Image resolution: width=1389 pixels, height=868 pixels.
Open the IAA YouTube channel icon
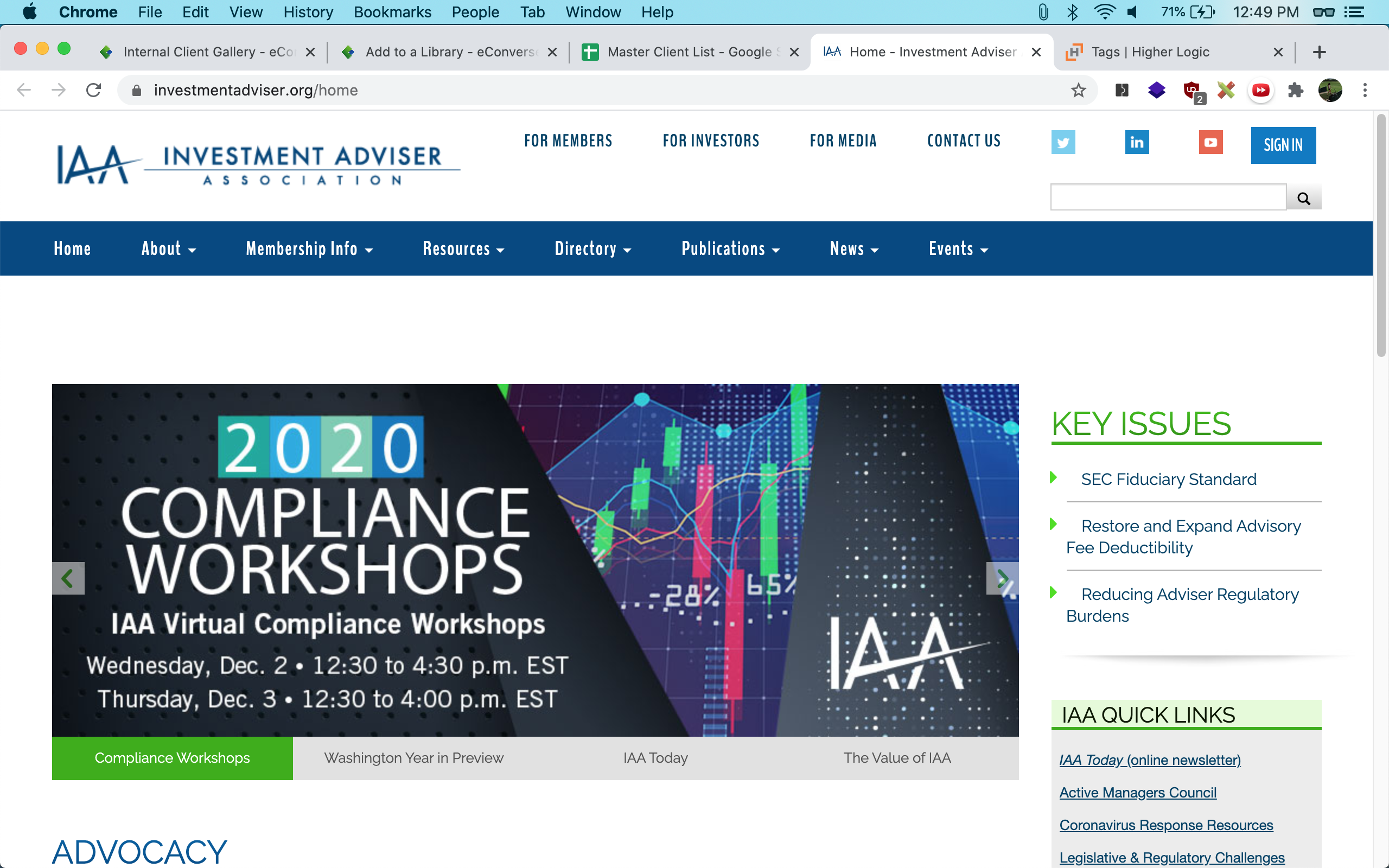click(1210, 142)
